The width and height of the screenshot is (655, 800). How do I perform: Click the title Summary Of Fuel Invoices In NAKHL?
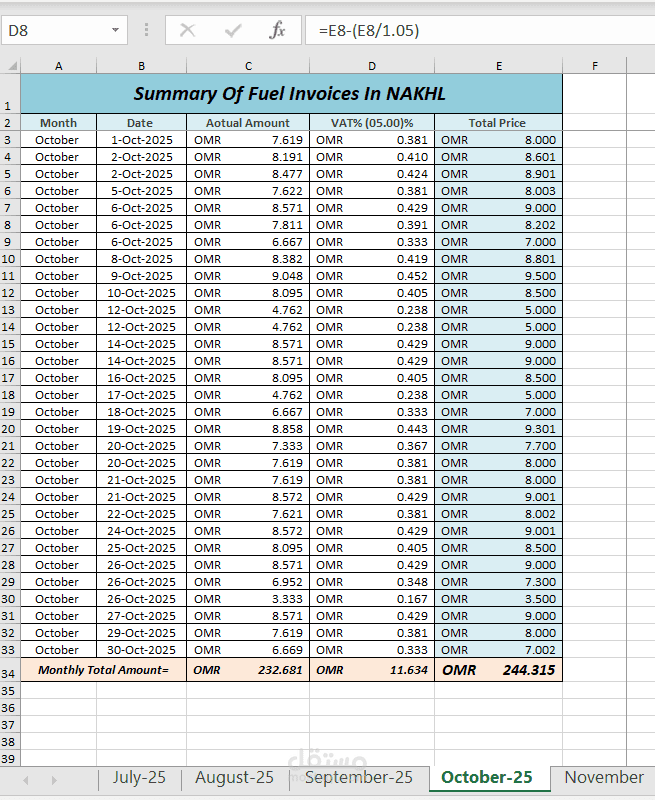pos(290,94)
